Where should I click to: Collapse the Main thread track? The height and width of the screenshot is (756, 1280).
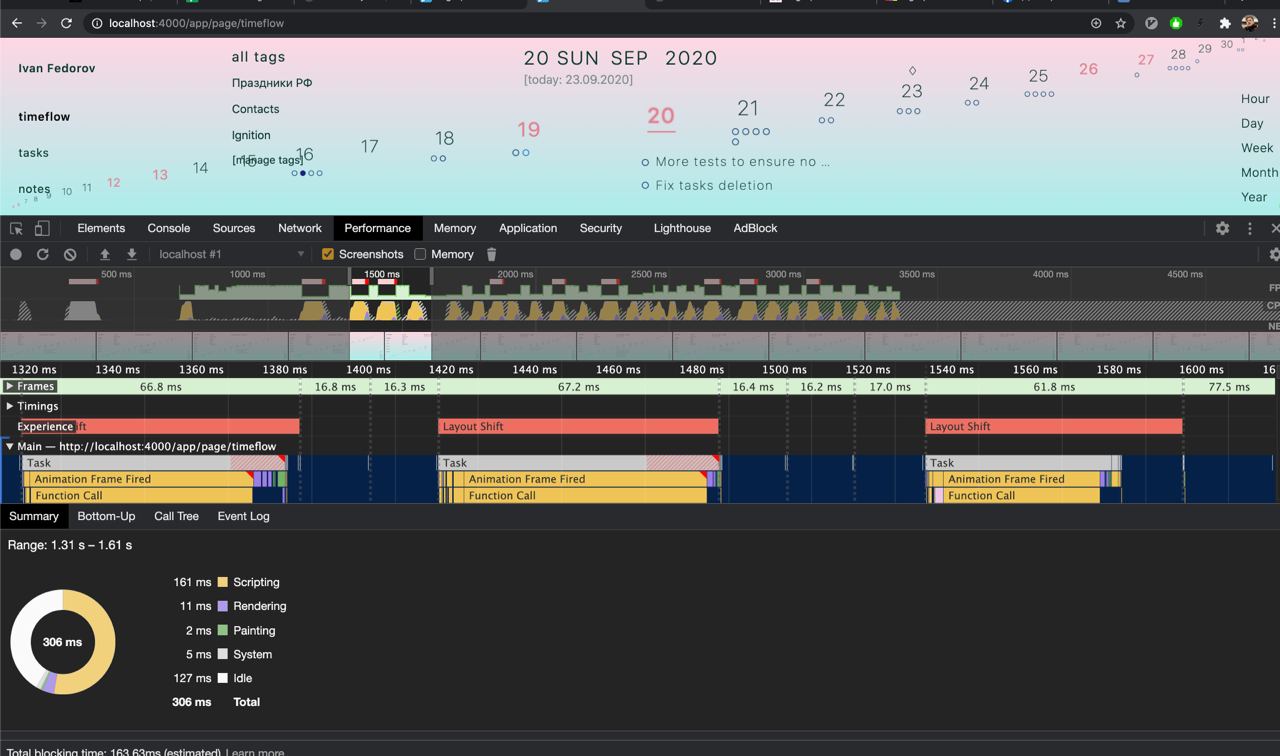click(x=10, y=447)
